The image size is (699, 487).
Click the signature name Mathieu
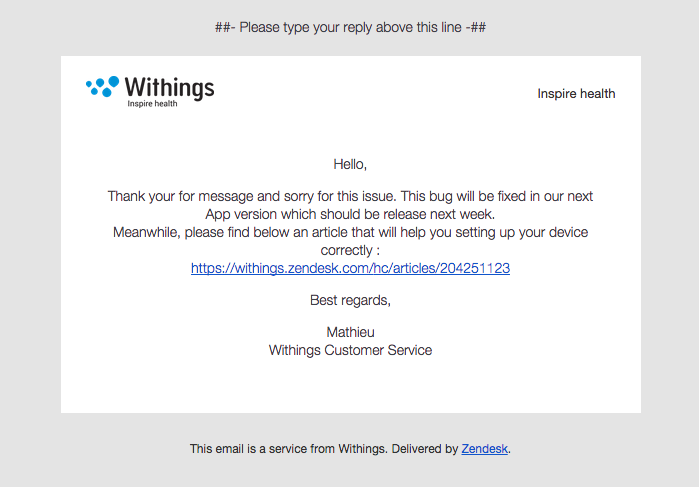coord(350,332)
